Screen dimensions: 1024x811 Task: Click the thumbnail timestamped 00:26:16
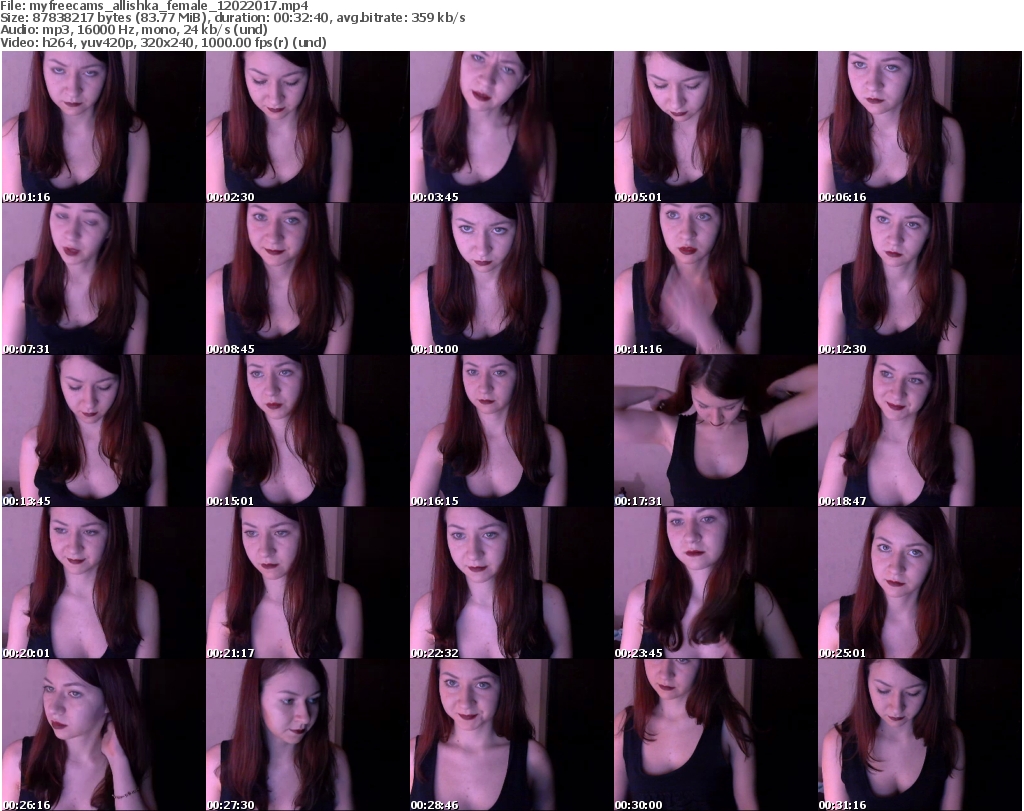pos(103,735)
